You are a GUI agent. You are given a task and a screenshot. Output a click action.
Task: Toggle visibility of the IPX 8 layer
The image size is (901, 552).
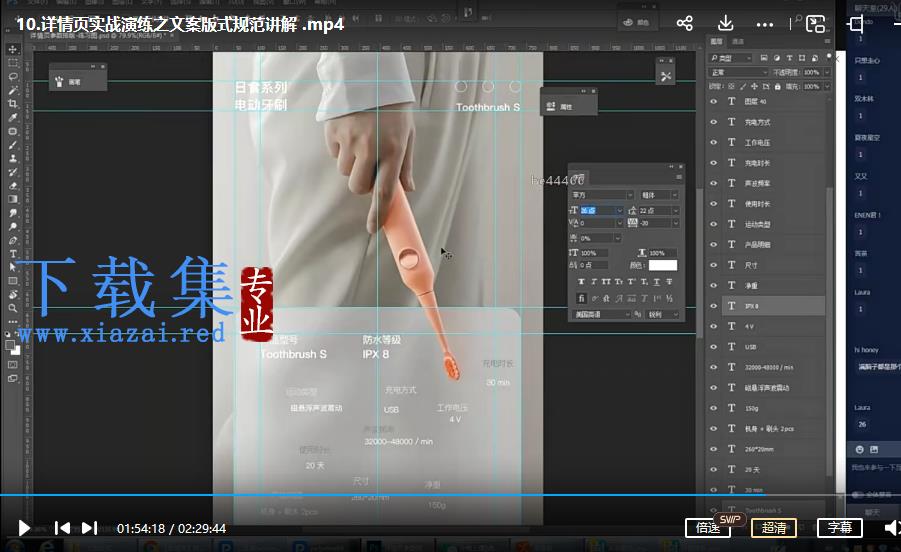pyautogui.click(x=714, y=306)
